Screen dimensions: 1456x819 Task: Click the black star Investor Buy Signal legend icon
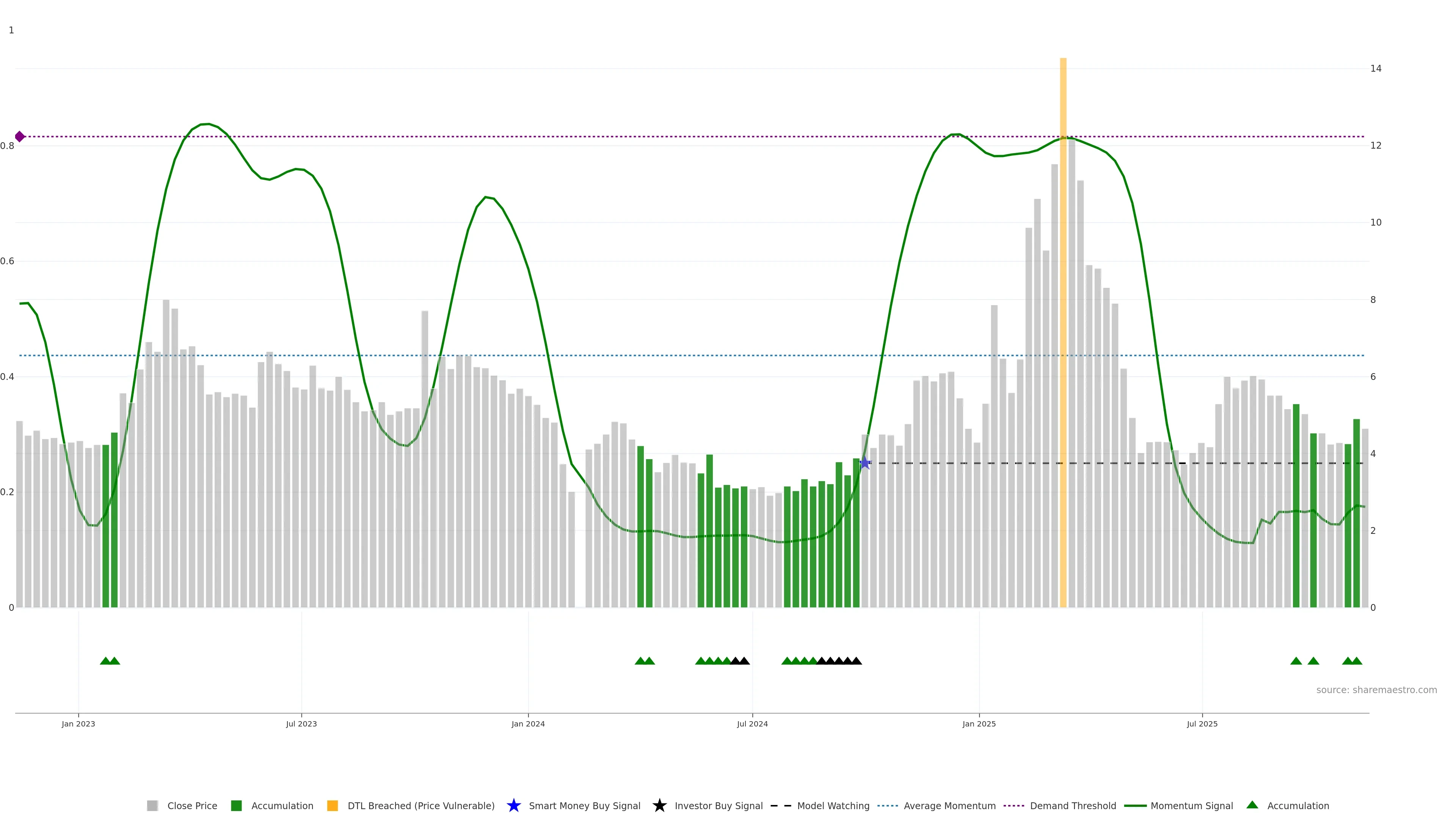click(x=659, y=805)
